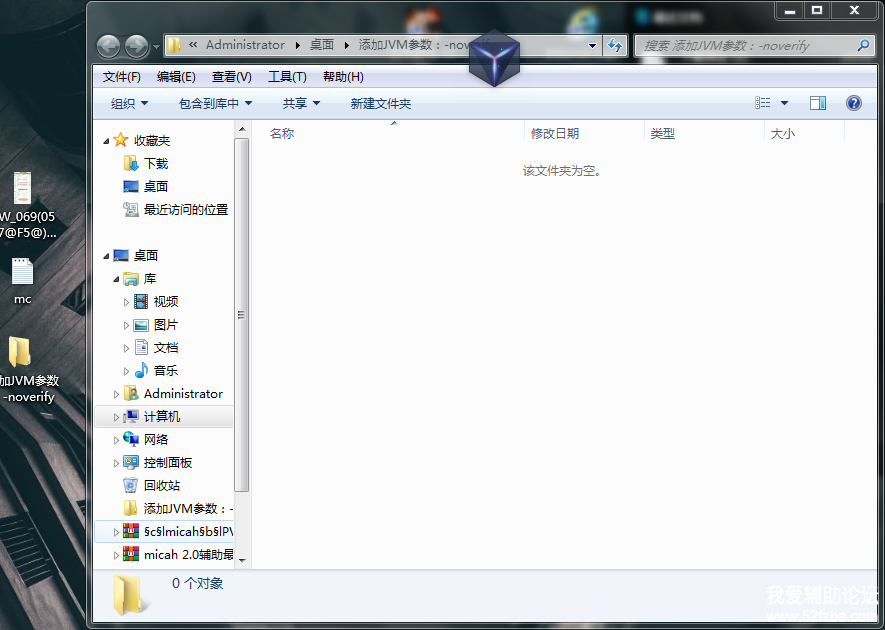Select the 文档 library icon
Viewport: 885px width, 630px height.
coord(141,347)
